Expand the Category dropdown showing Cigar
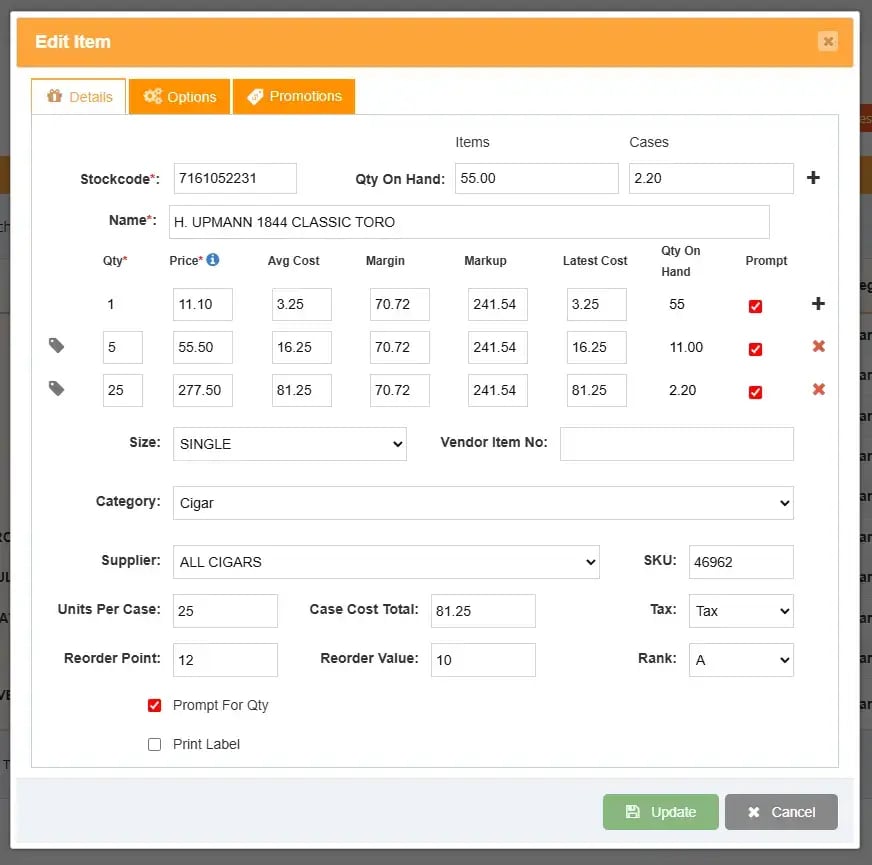The image size is (872, 865). (483, 503)
